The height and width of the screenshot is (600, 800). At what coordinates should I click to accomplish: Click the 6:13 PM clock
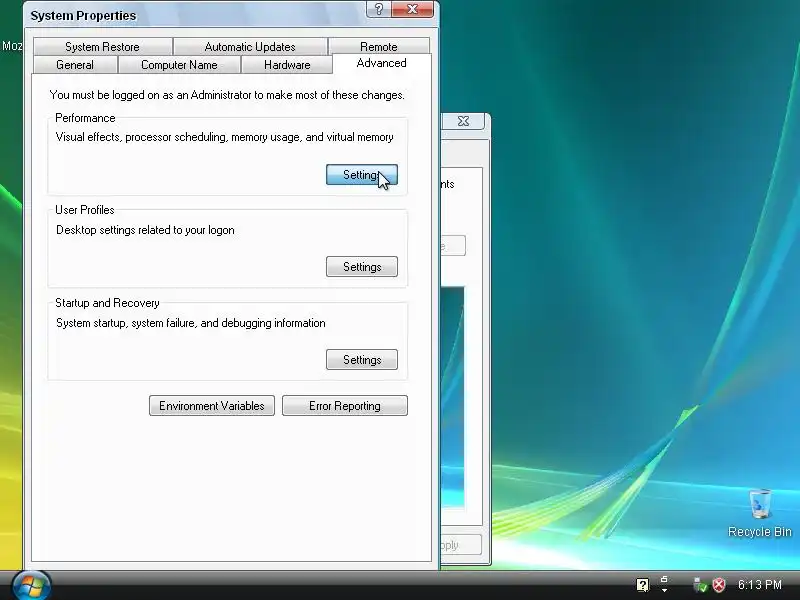760,585
